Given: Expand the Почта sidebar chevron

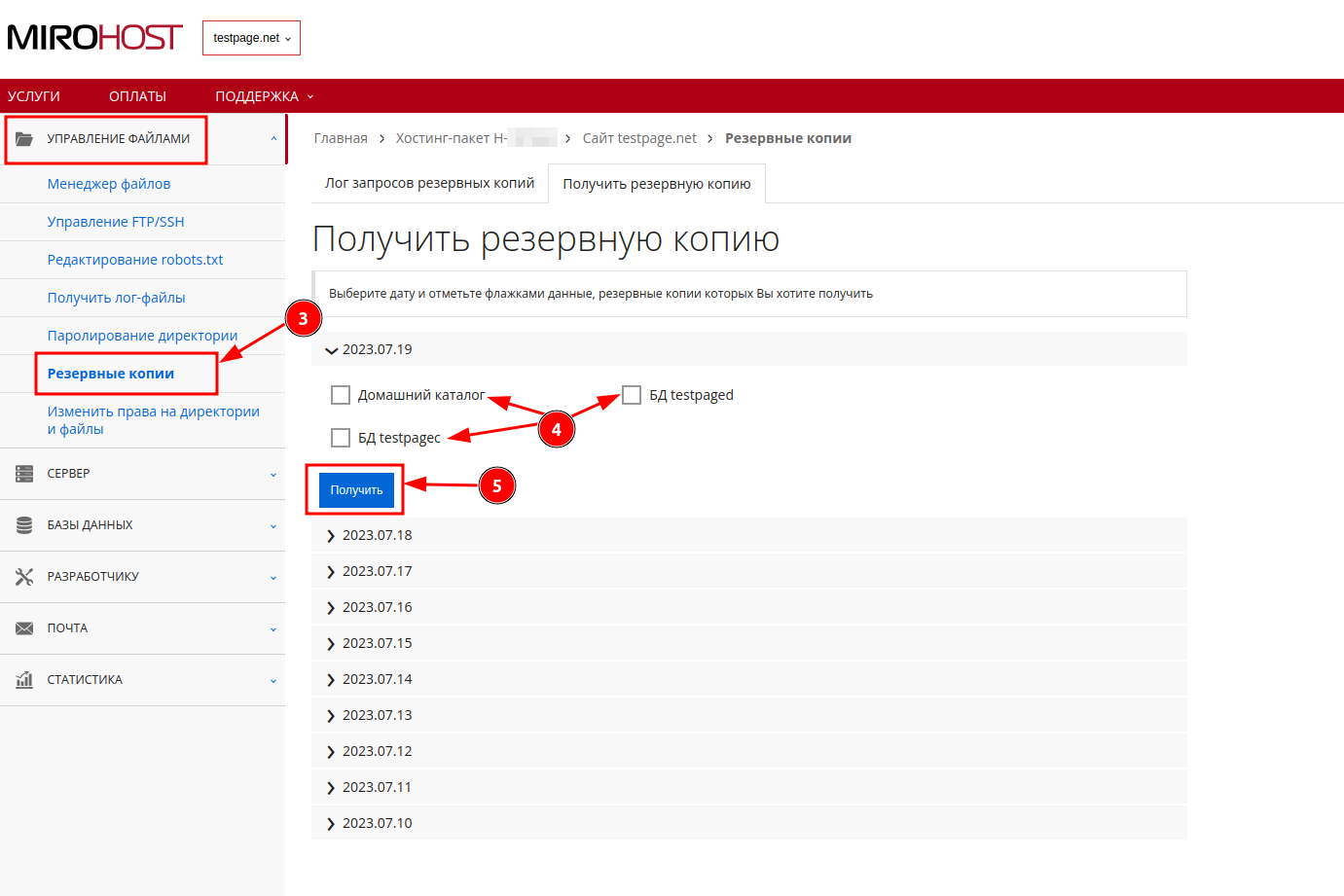Looking at the screenshot, I should tap(273, 629).
